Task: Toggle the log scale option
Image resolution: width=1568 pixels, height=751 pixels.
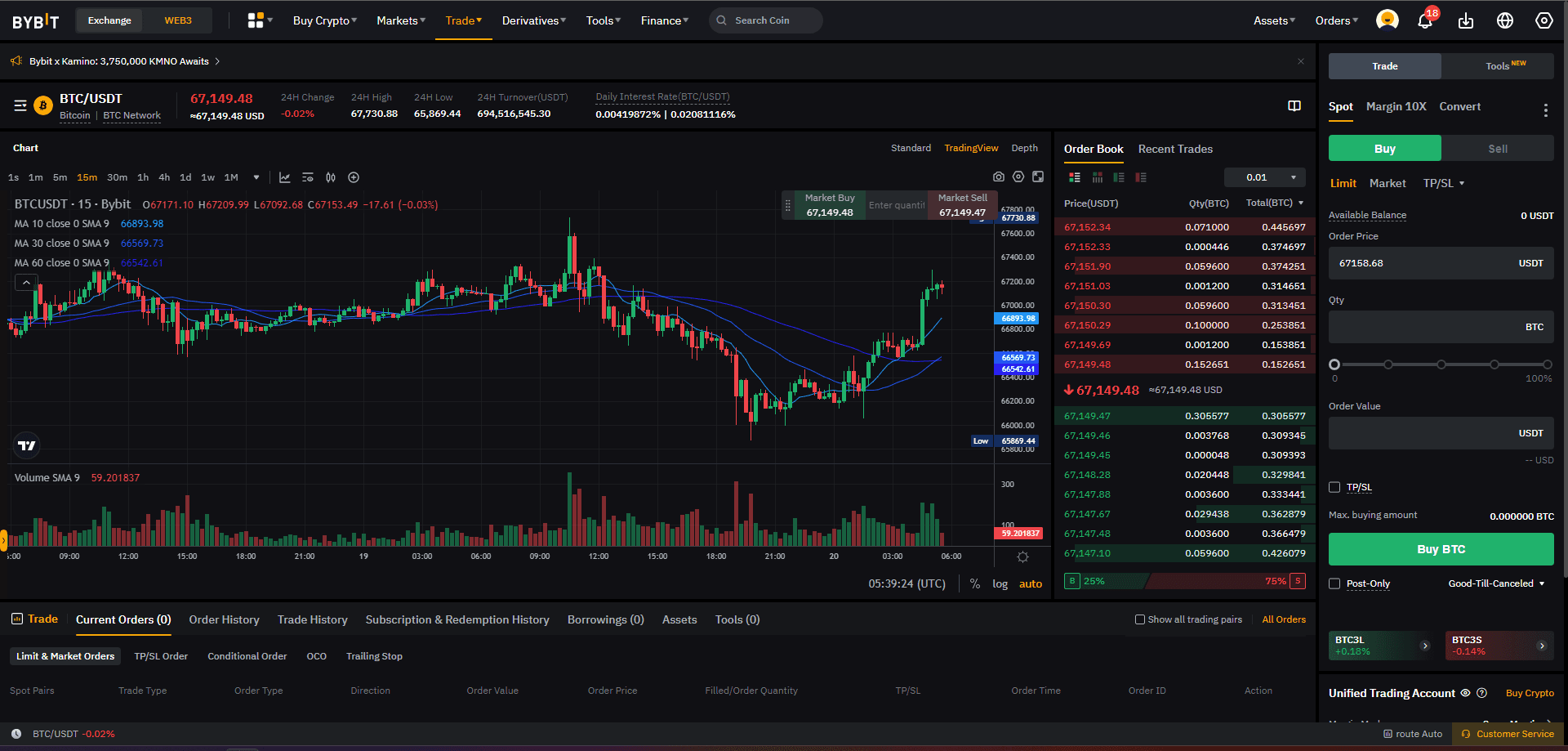Action: tap(1000, 583)
